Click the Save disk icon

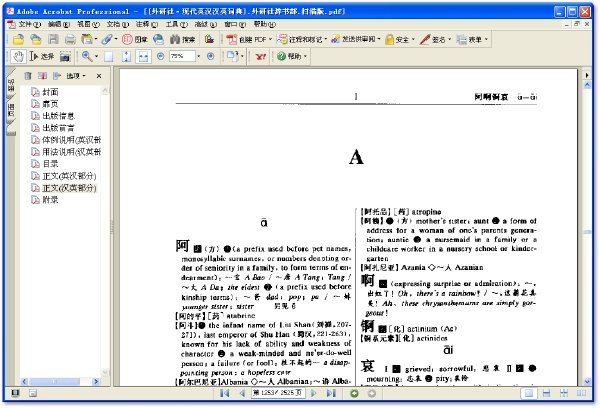(x=53, y=39)
